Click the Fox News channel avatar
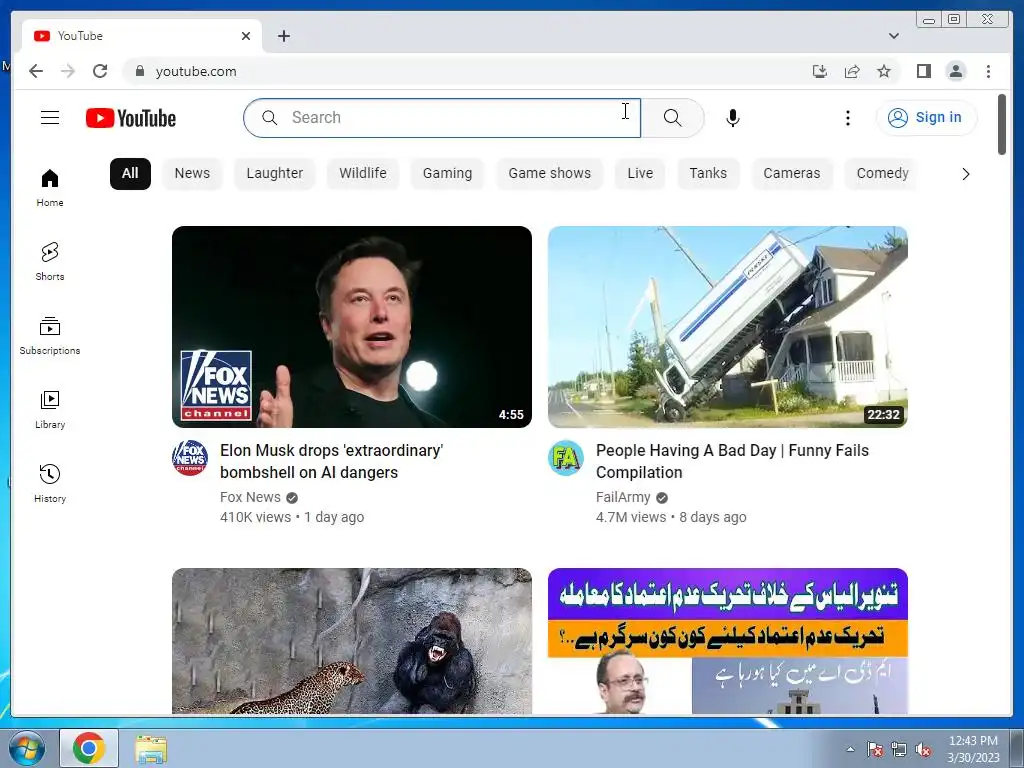Viewport: 1024px width, 768px height. click(190, 458)
